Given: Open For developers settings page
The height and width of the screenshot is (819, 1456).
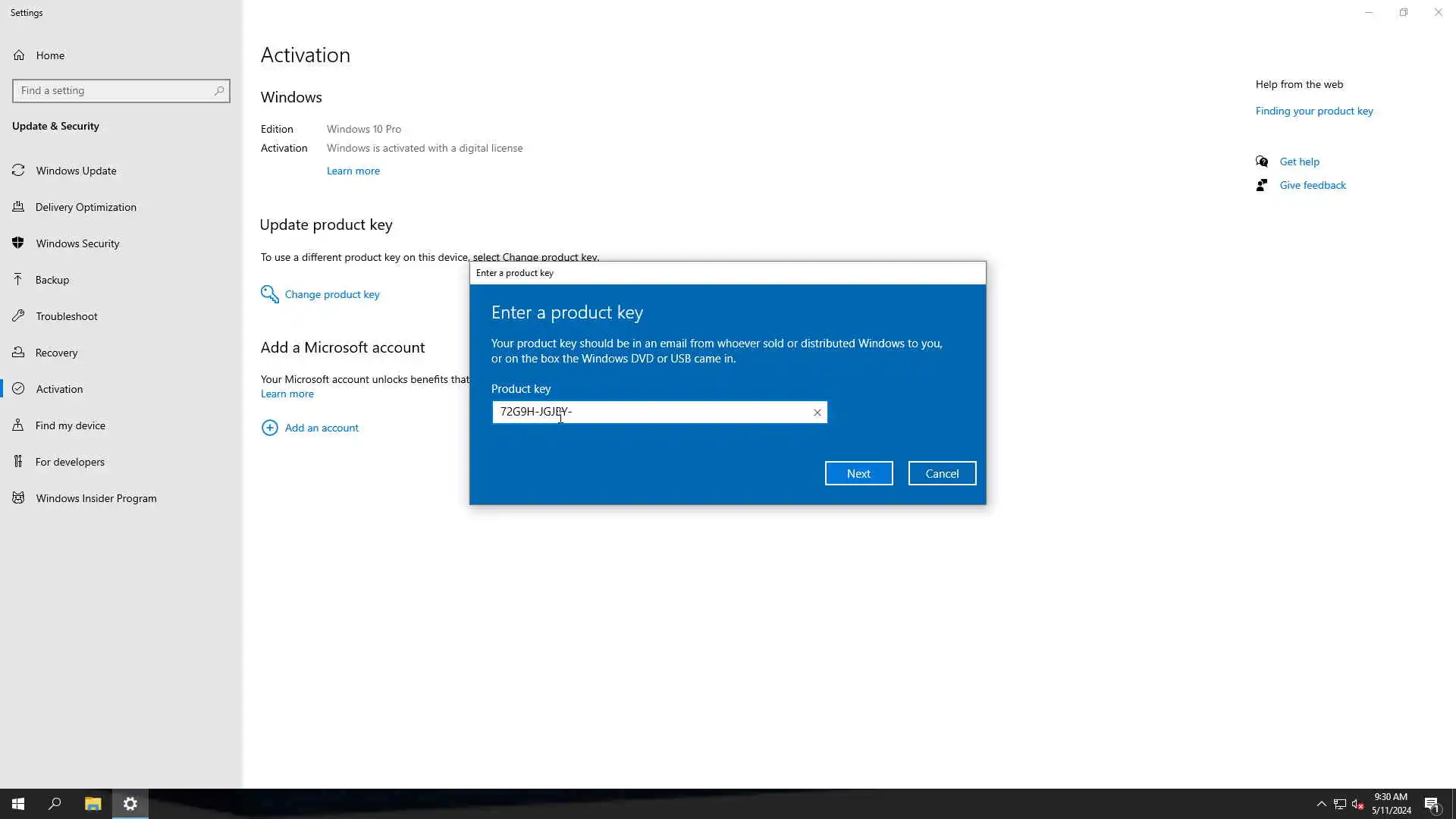Looking at the screenshot, I should click(70, 462).
